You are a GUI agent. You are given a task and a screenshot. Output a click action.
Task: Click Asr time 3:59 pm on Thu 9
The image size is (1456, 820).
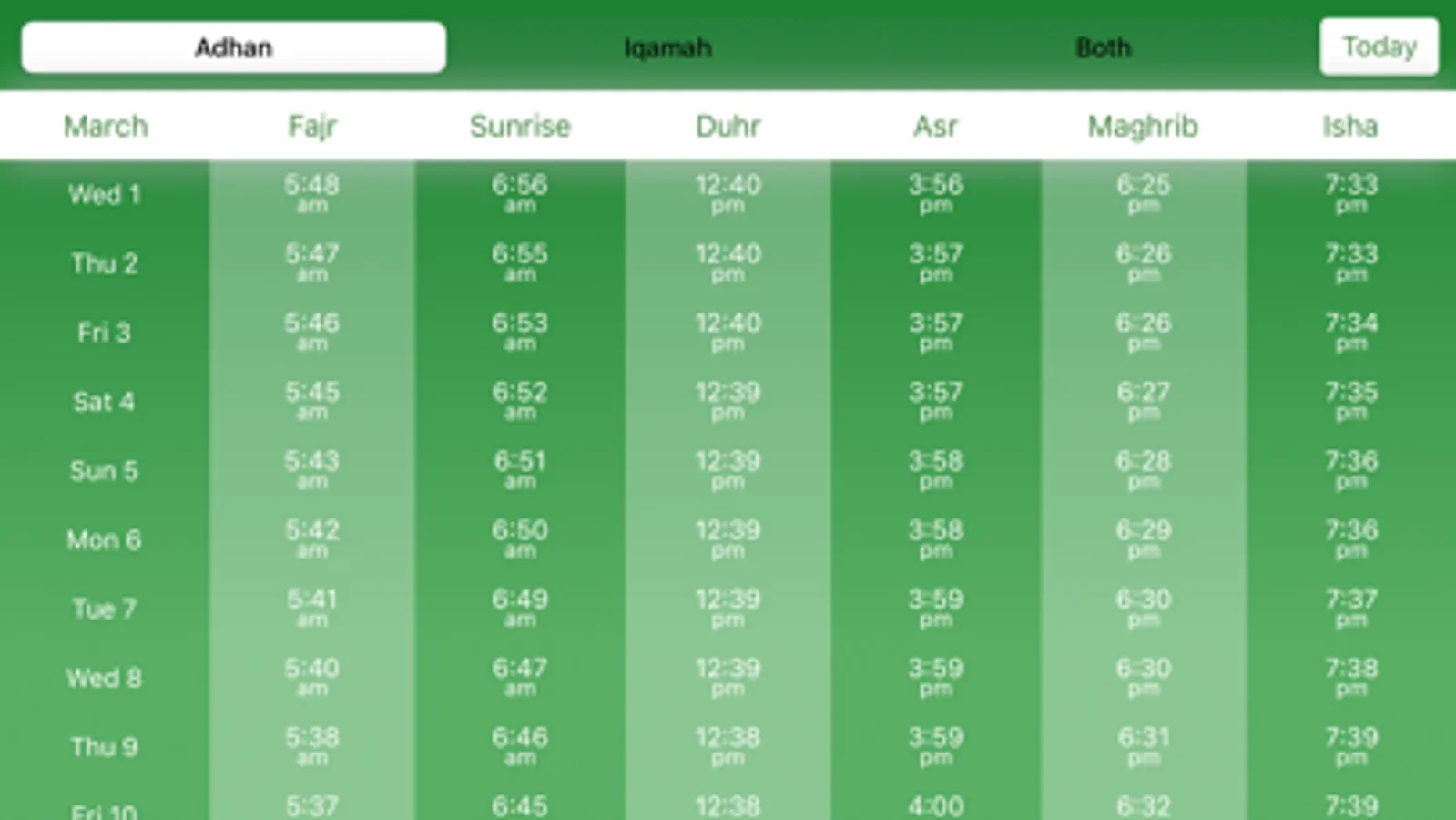click(935, 745)
